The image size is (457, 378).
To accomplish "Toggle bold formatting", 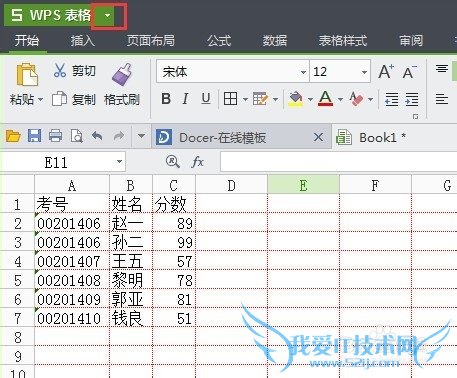I will point(166,99).
